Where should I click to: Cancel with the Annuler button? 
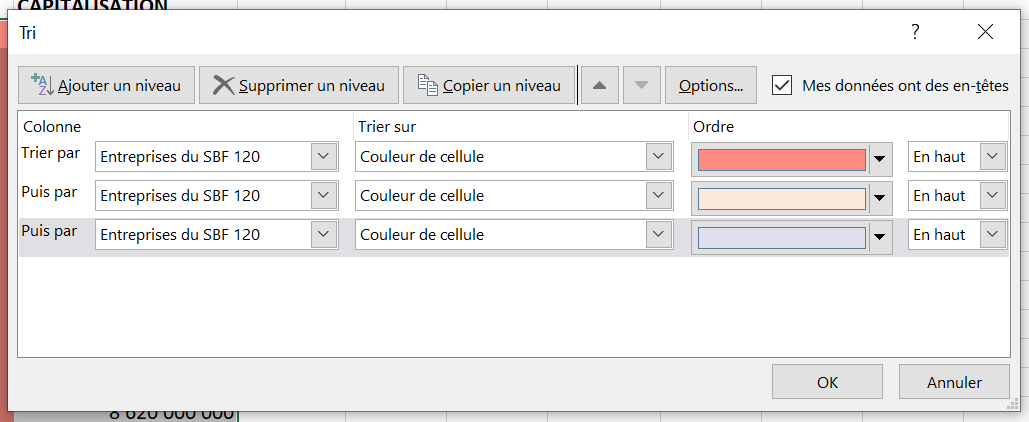tap(954, 382)
